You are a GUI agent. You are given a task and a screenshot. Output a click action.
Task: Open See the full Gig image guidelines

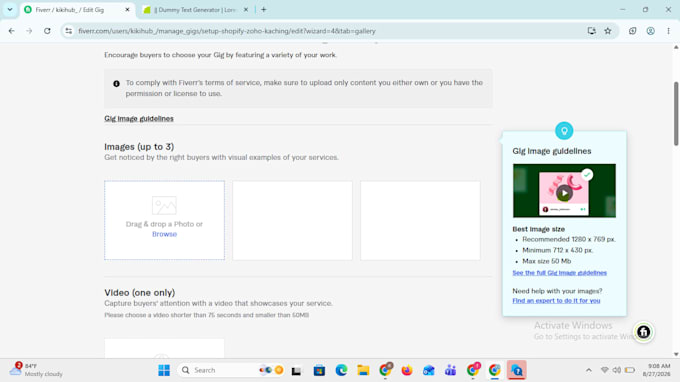click(x=559, y=273)
